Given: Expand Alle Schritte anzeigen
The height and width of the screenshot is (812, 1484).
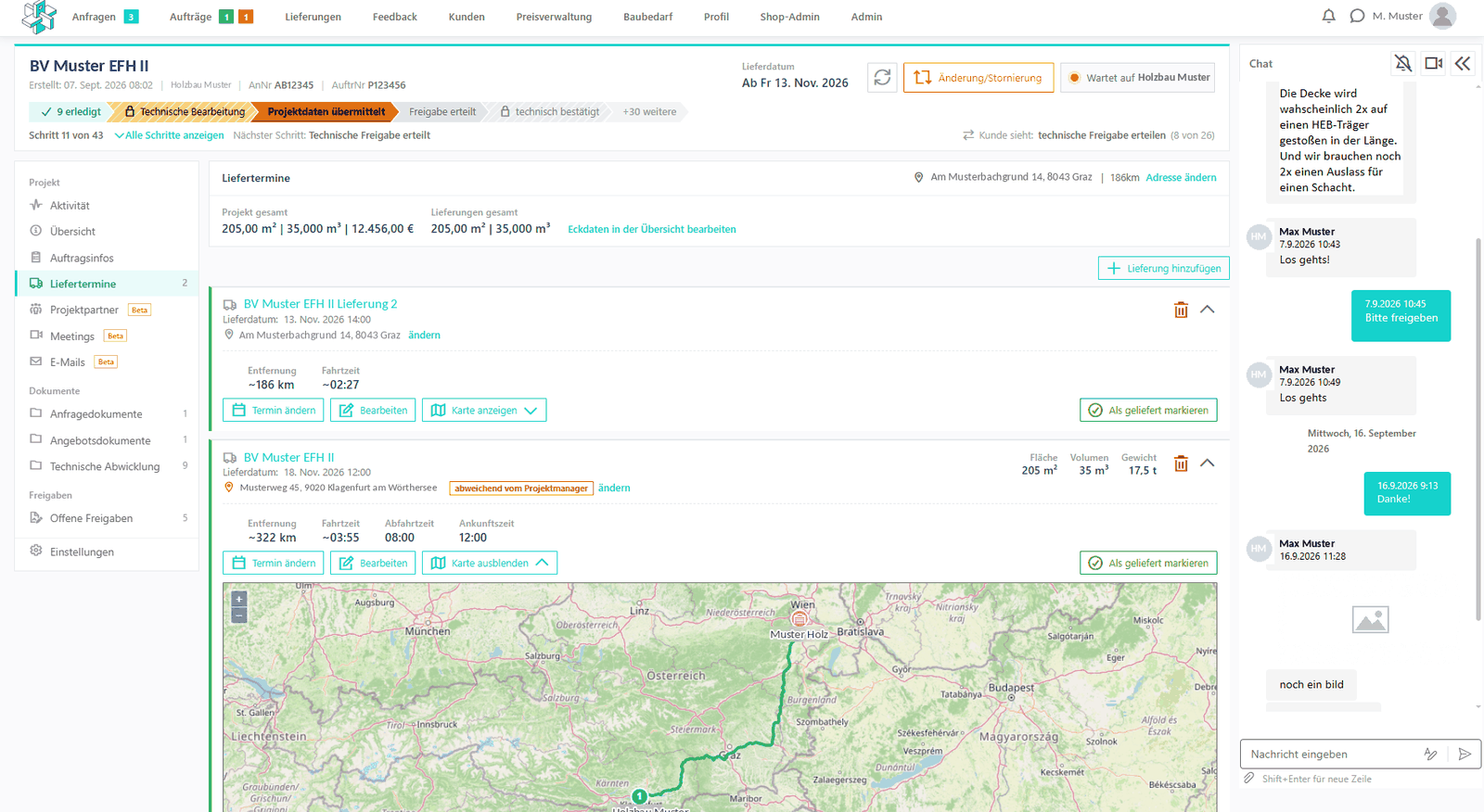Looking at the screenshot, I should click(x=169, y=135).
